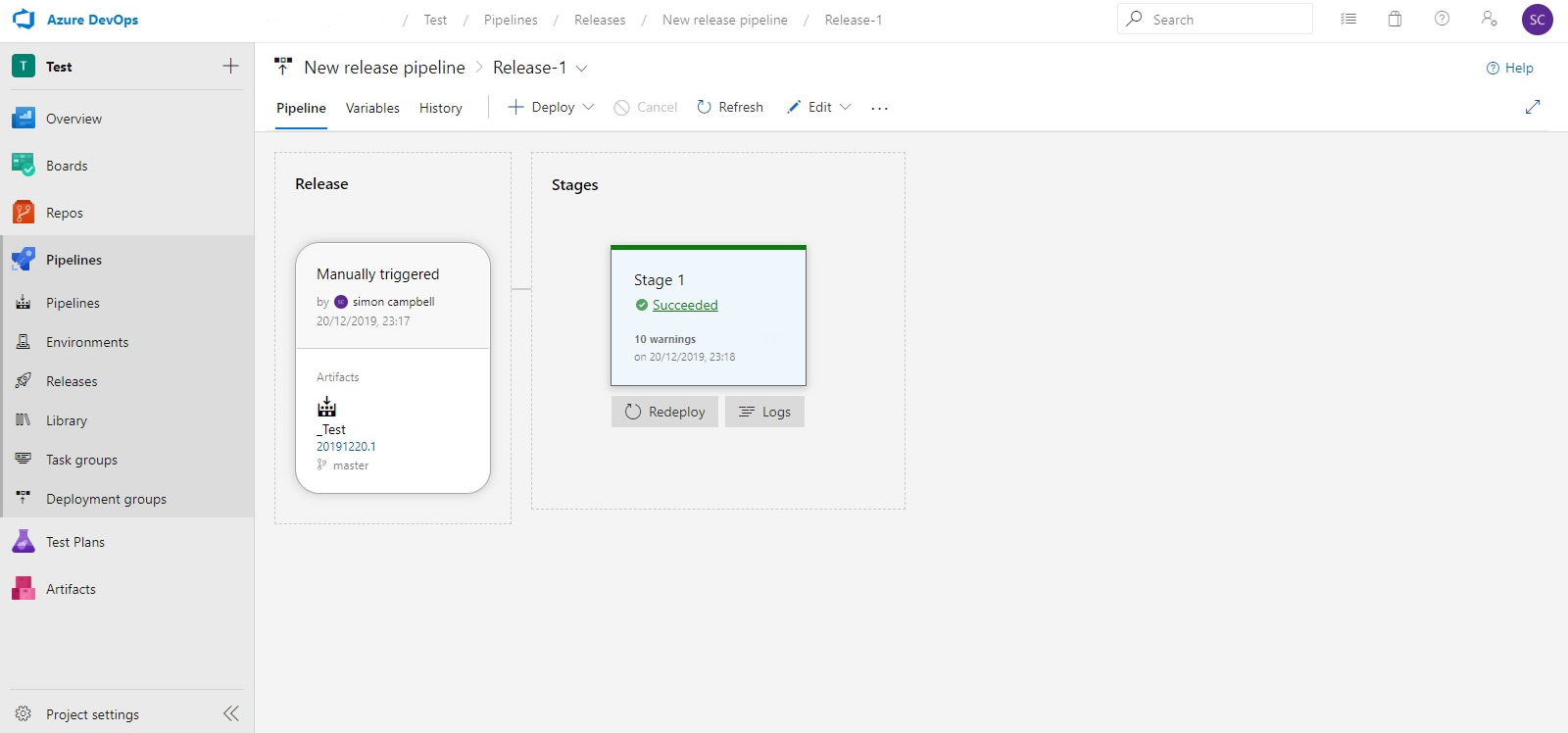Click the Releases rocket sidebar icon
1568x733 pixels.
coord(24,381)
